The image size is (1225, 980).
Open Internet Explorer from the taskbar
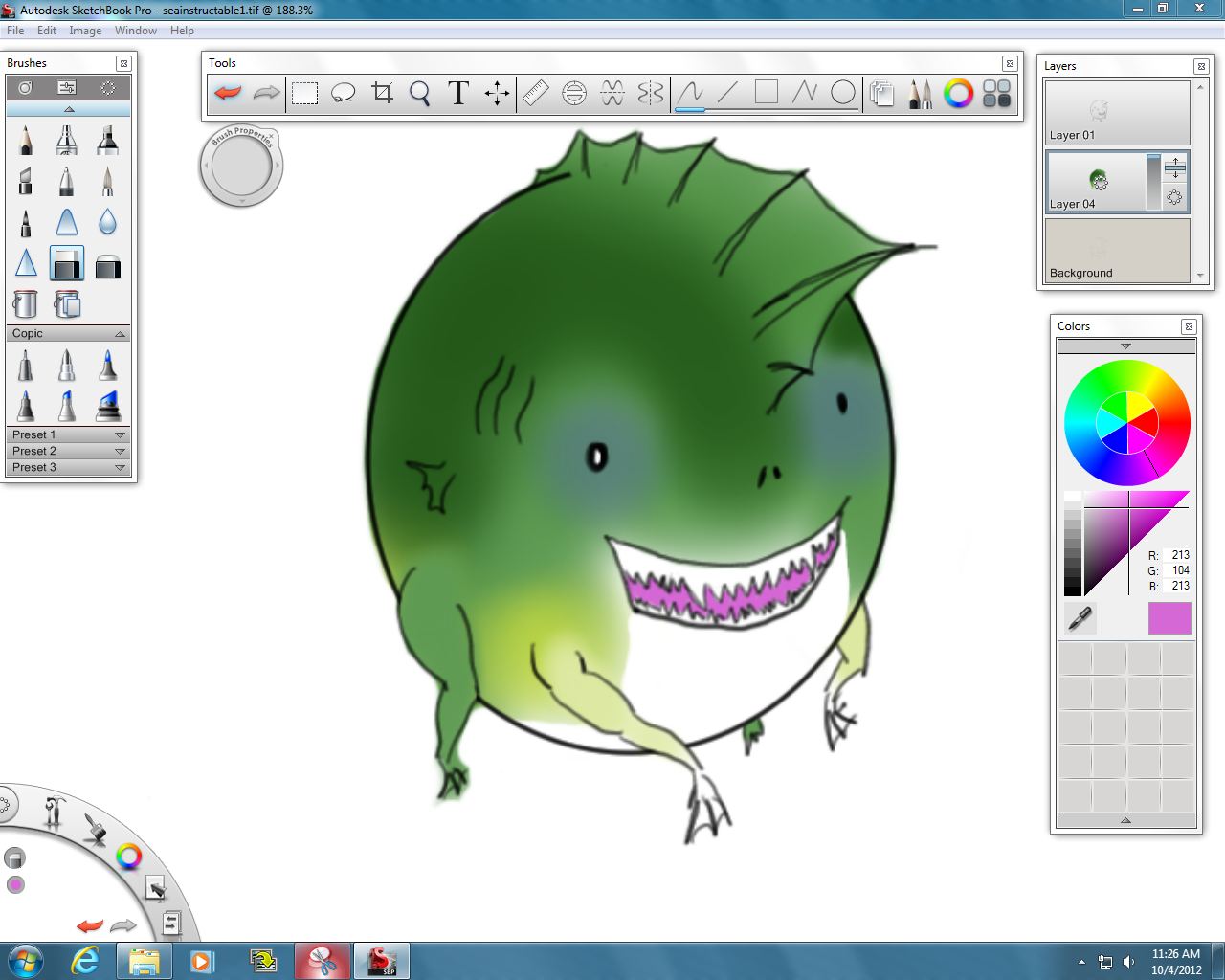(85, 961)
